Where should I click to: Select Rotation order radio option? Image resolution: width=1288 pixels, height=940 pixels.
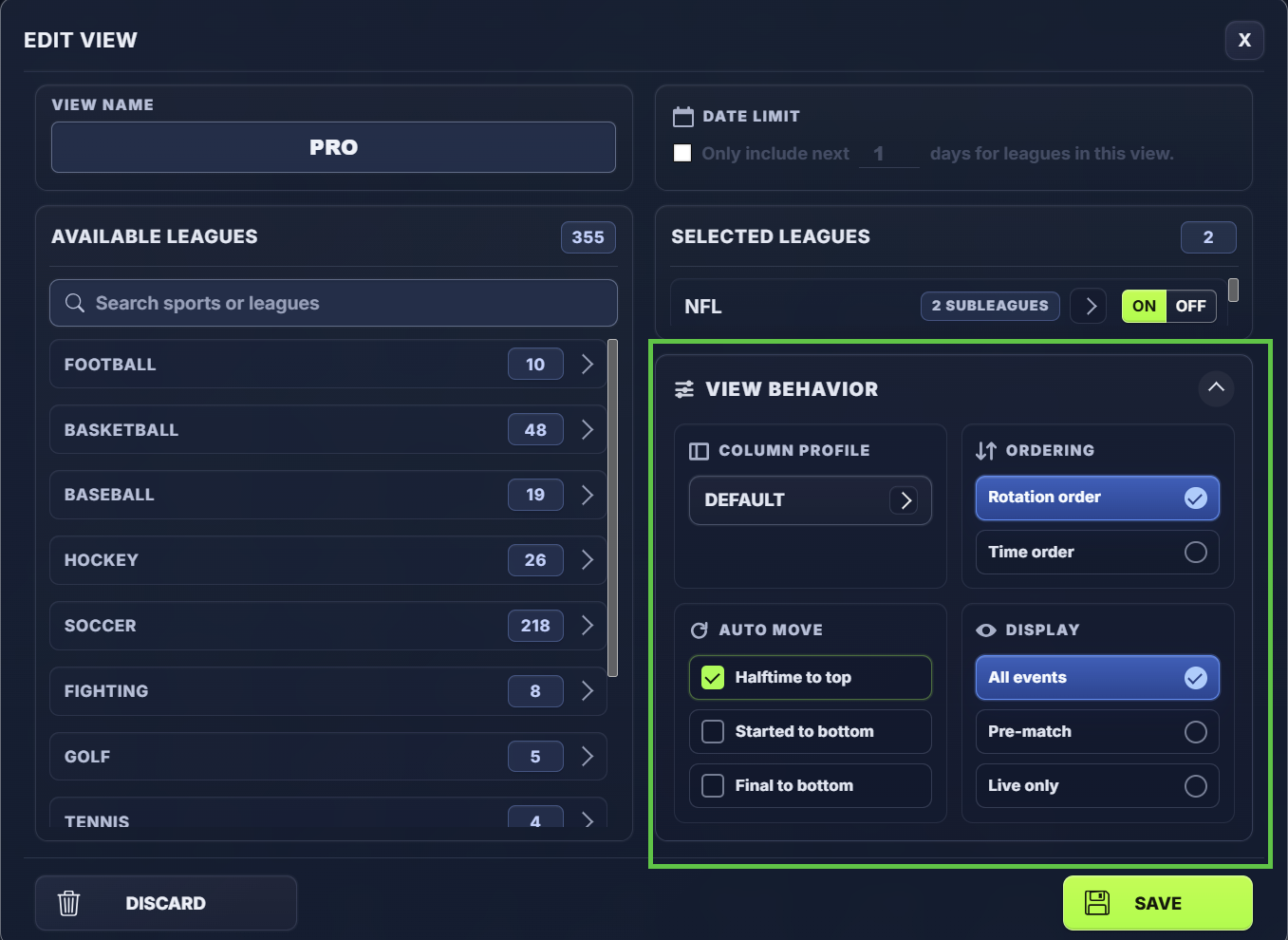[1097, 498]
